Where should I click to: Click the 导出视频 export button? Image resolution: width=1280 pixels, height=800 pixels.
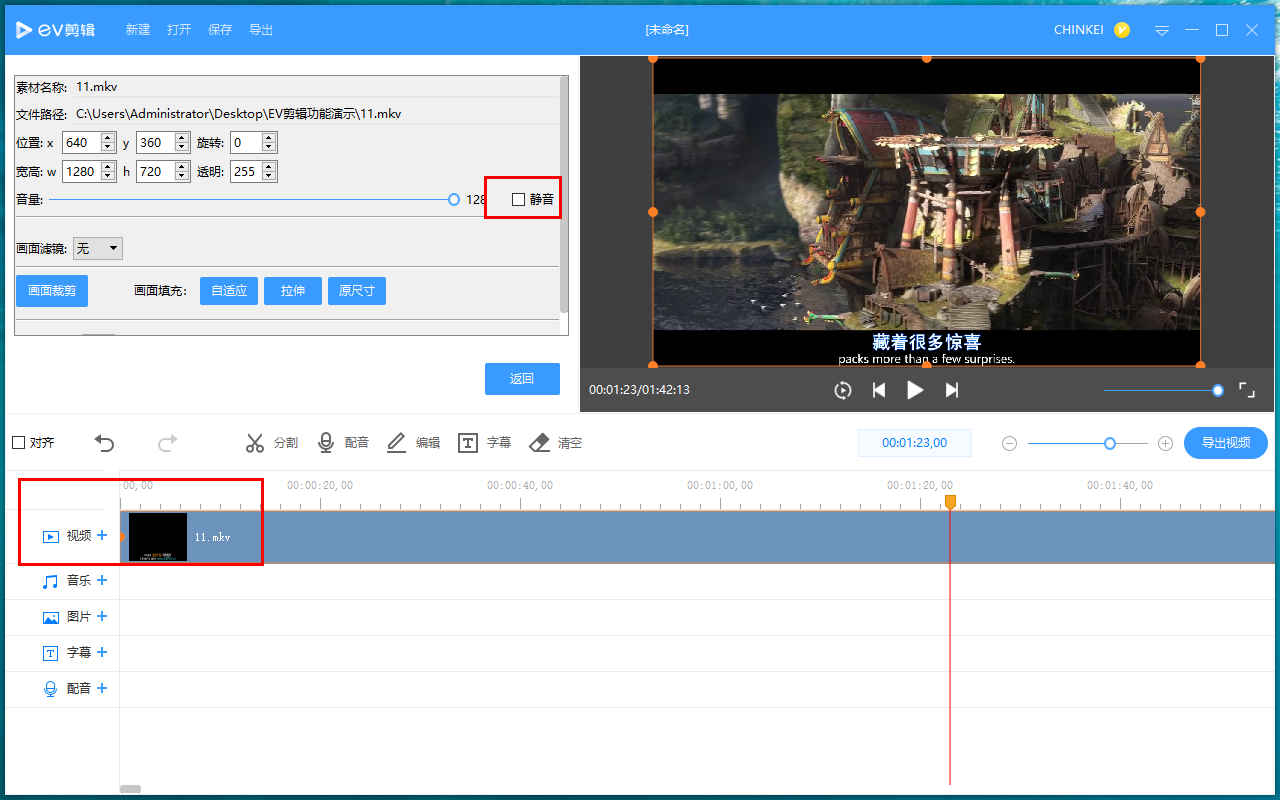click(x=1225, y=443)
